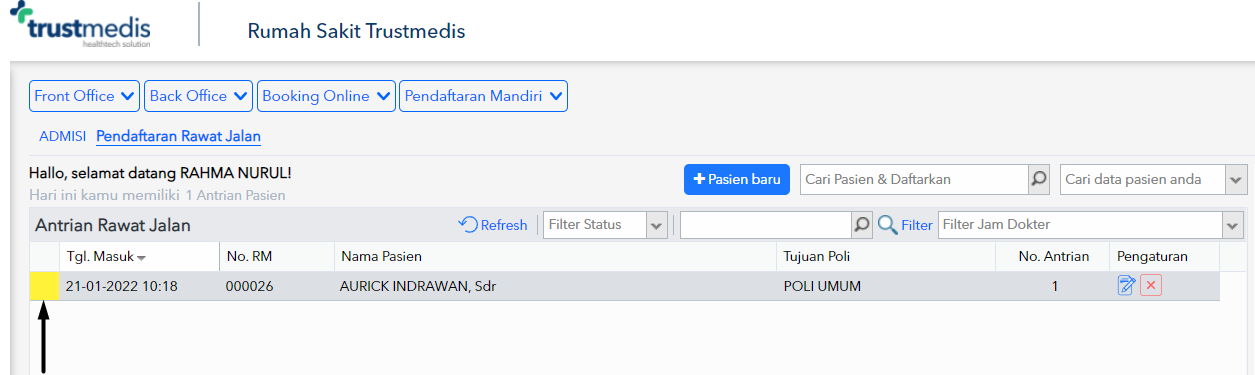The height and width of the screenshot is (375, 1255).
Task: Click the edit icon in Pengaturan column
Action: [x=1127, y=286]
